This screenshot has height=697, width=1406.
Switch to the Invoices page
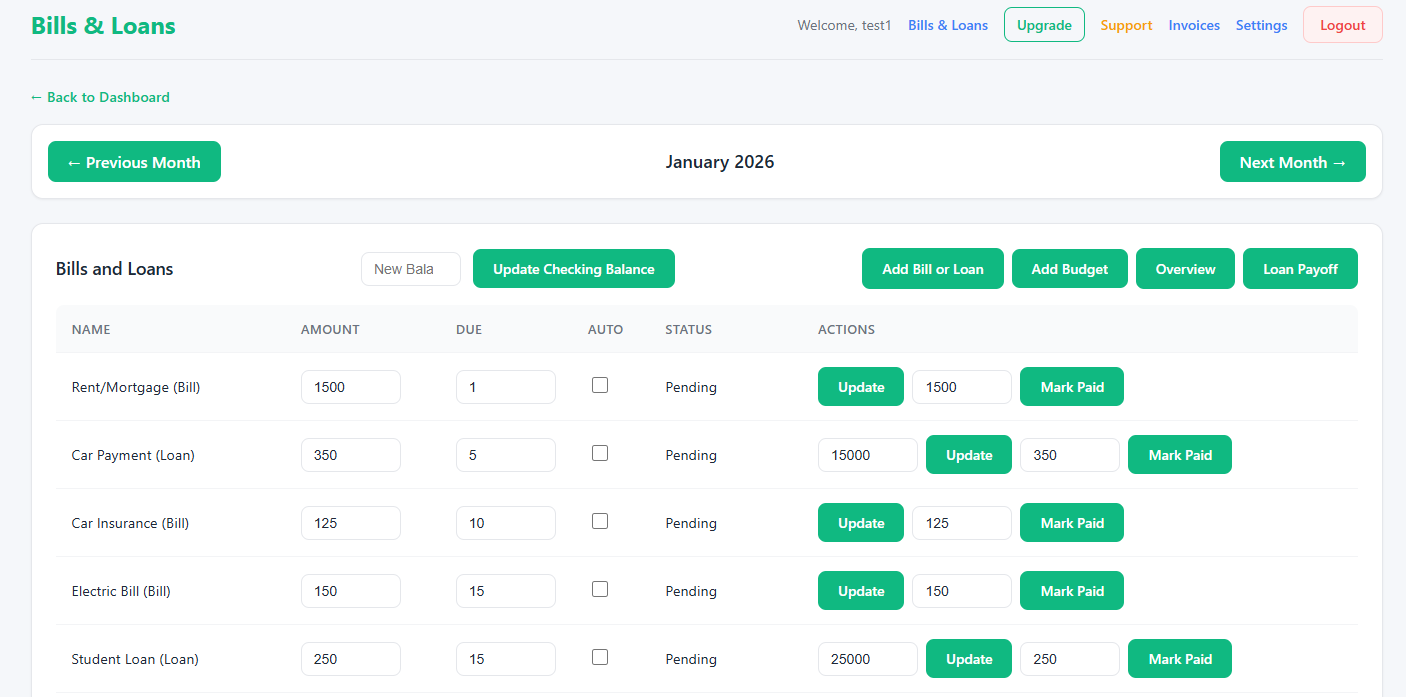[x=1194, y=25]
